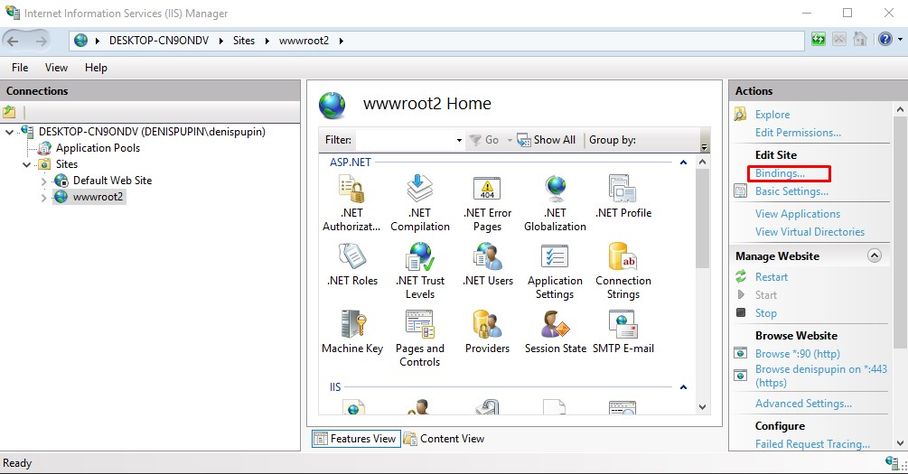This screenshot has width=908, height=474.
Task: Open the Help menu
Action: point(96,68)
